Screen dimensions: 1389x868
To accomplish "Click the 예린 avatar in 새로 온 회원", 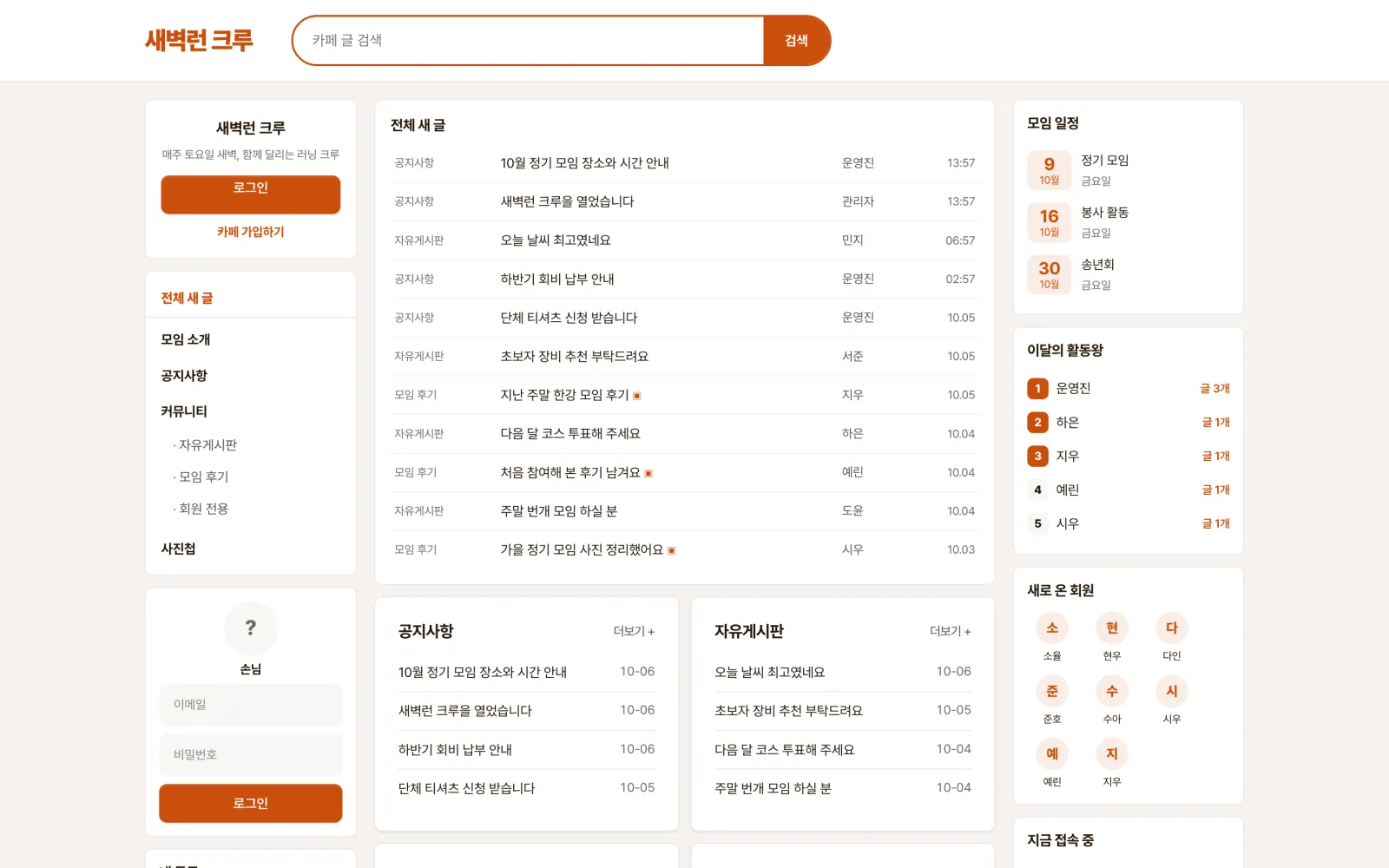I will pos(1052,753).
